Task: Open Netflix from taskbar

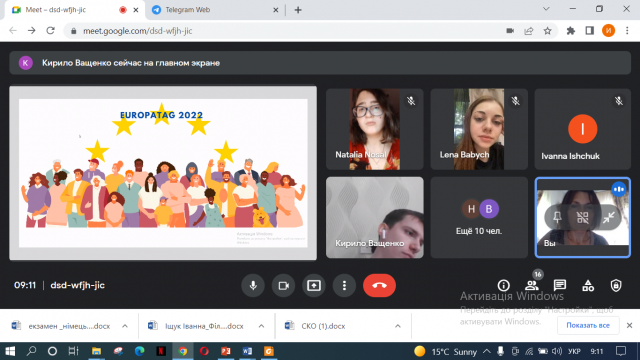Action: (161, 351)
